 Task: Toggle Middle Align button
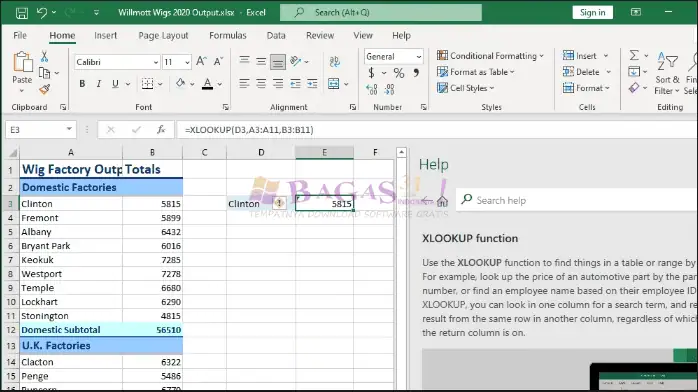point(261,61)
